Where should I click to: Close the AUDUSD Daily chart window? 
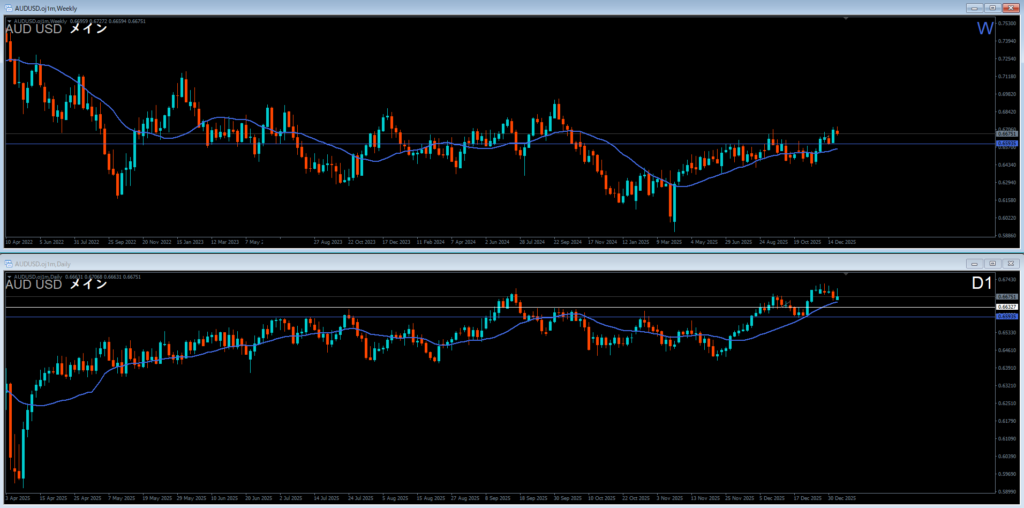1009,263
